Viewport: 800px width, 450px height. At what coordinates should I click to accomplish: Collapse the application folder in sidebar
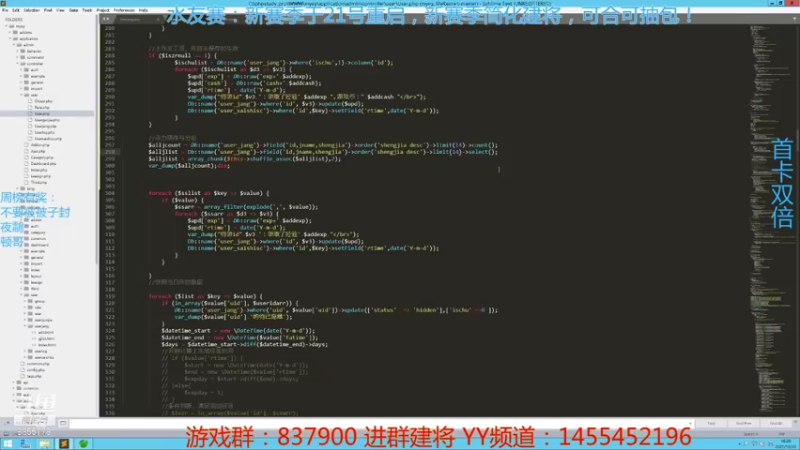point(10,39)
